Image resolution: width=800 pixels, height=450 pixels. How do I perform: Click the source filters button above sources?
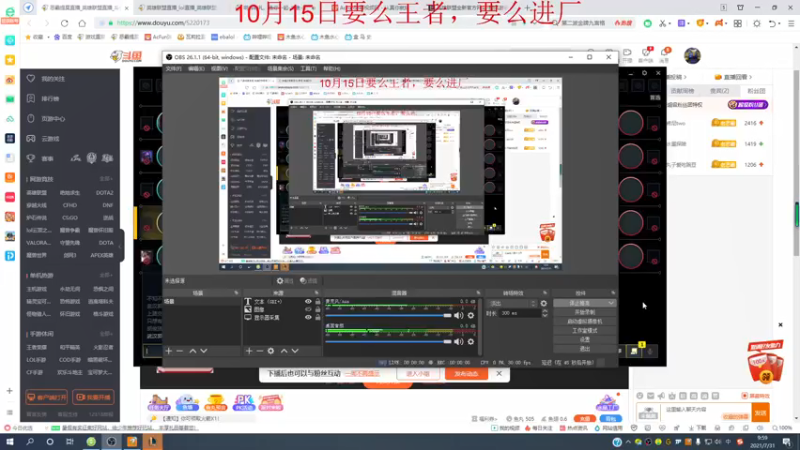tap(309, 281)
